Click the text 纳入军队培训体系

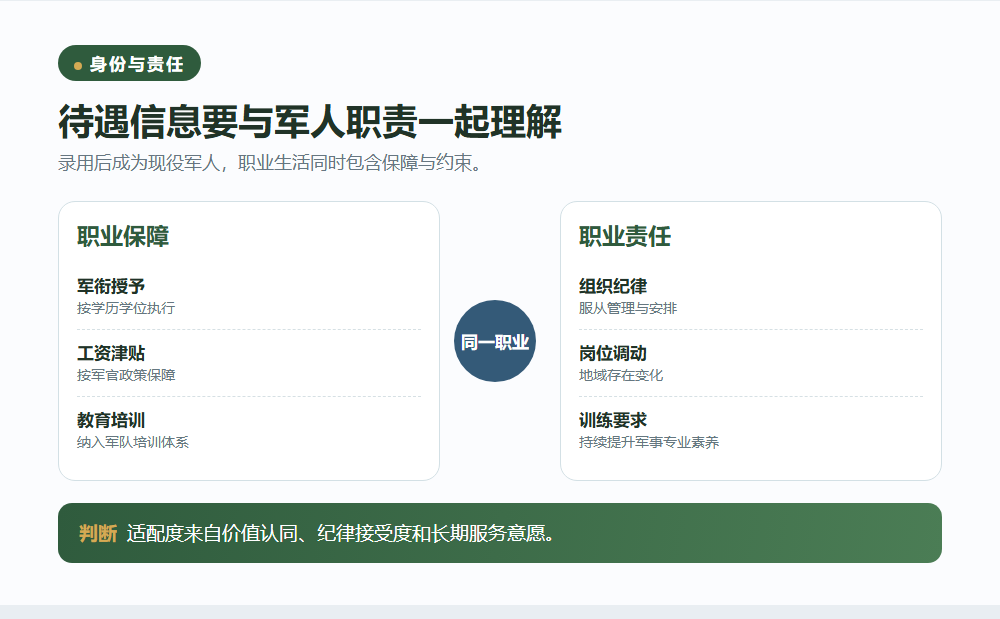click(x=133, y=442)
